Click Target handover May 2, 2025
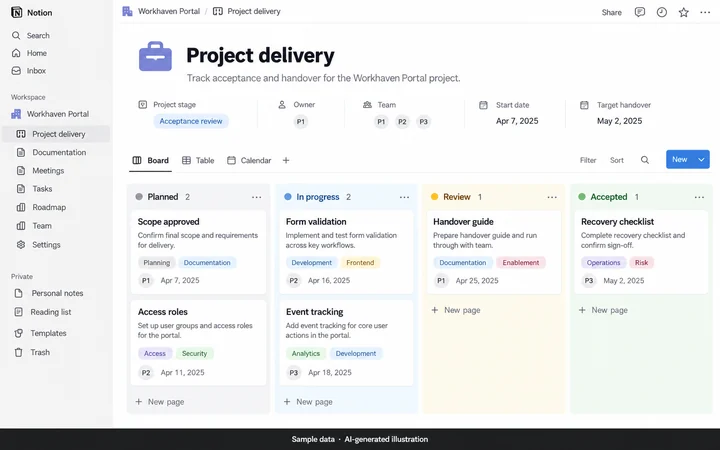The image size is (720, 450). click(619, 121)
